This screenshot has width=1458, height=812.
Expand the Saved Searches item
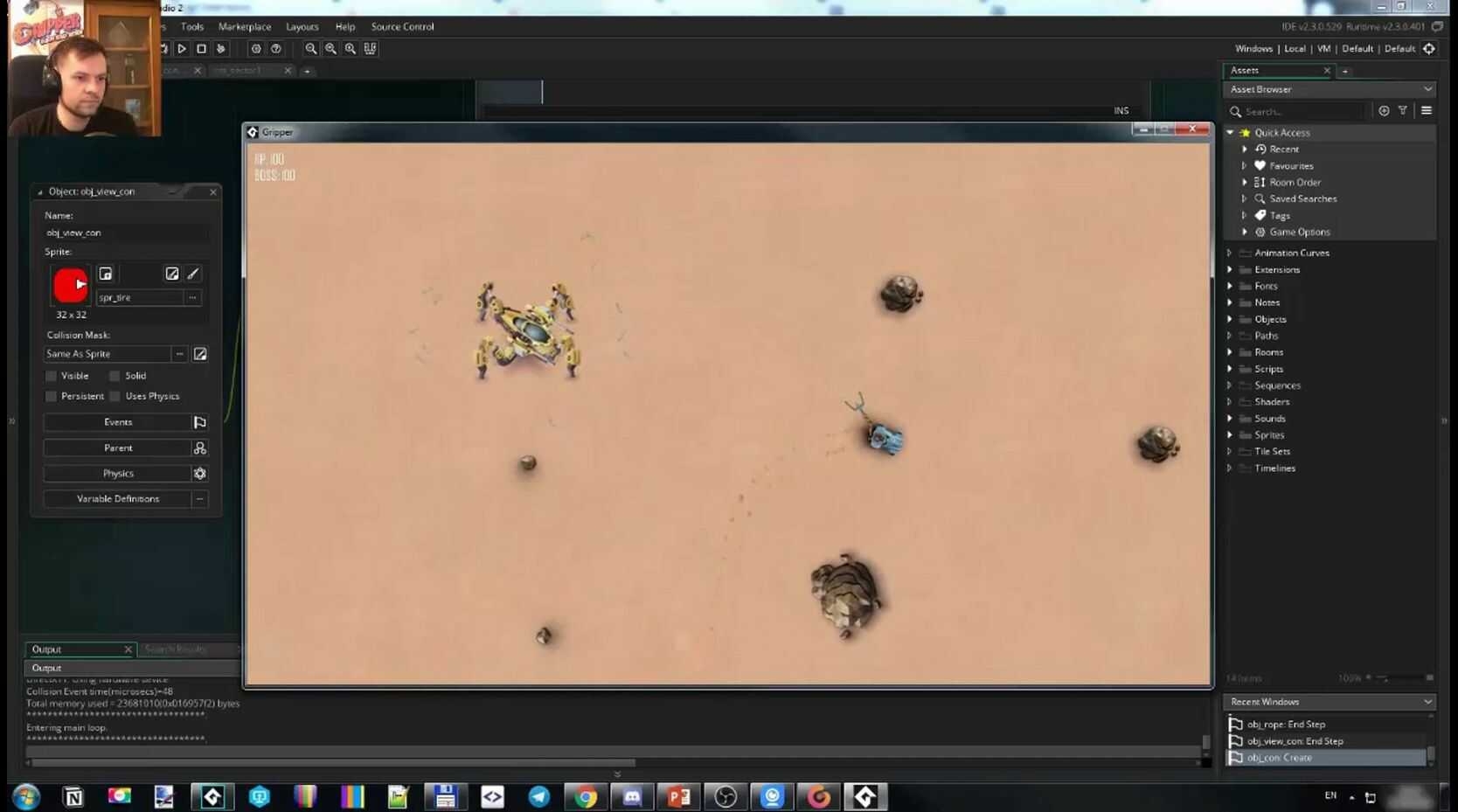coord(1245,199)
